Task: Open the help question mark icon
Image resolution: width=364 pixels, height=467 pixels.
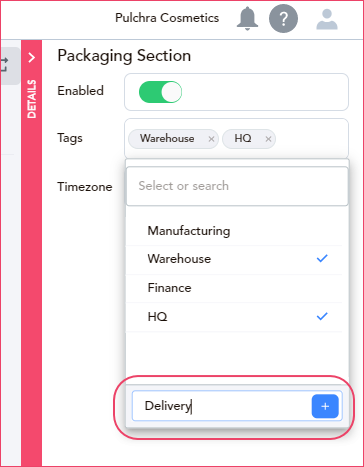Action: point(283,19)
